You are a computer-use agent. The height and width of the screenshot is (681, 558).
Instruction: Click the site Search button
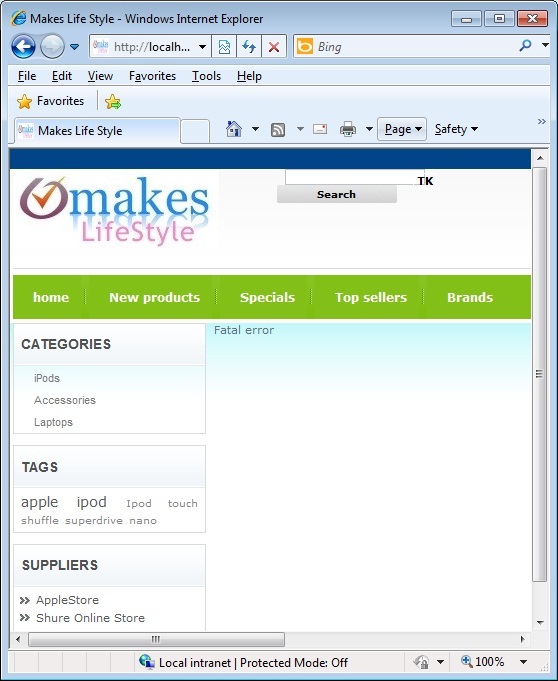337,194
